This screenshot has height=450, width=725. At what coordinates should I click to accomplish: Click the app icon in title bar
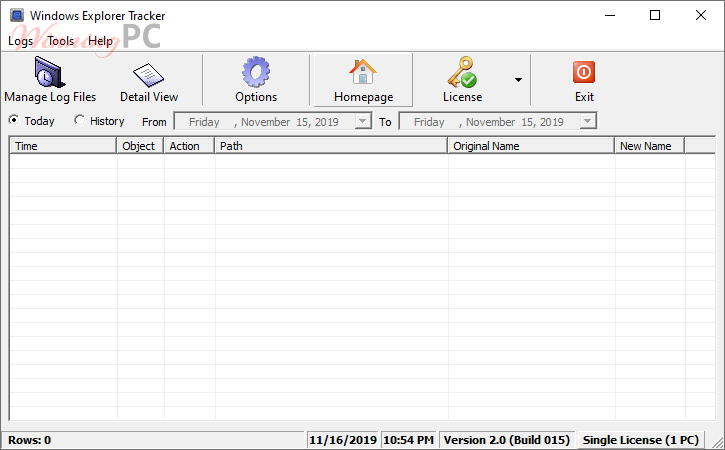(x=17, y=15)
